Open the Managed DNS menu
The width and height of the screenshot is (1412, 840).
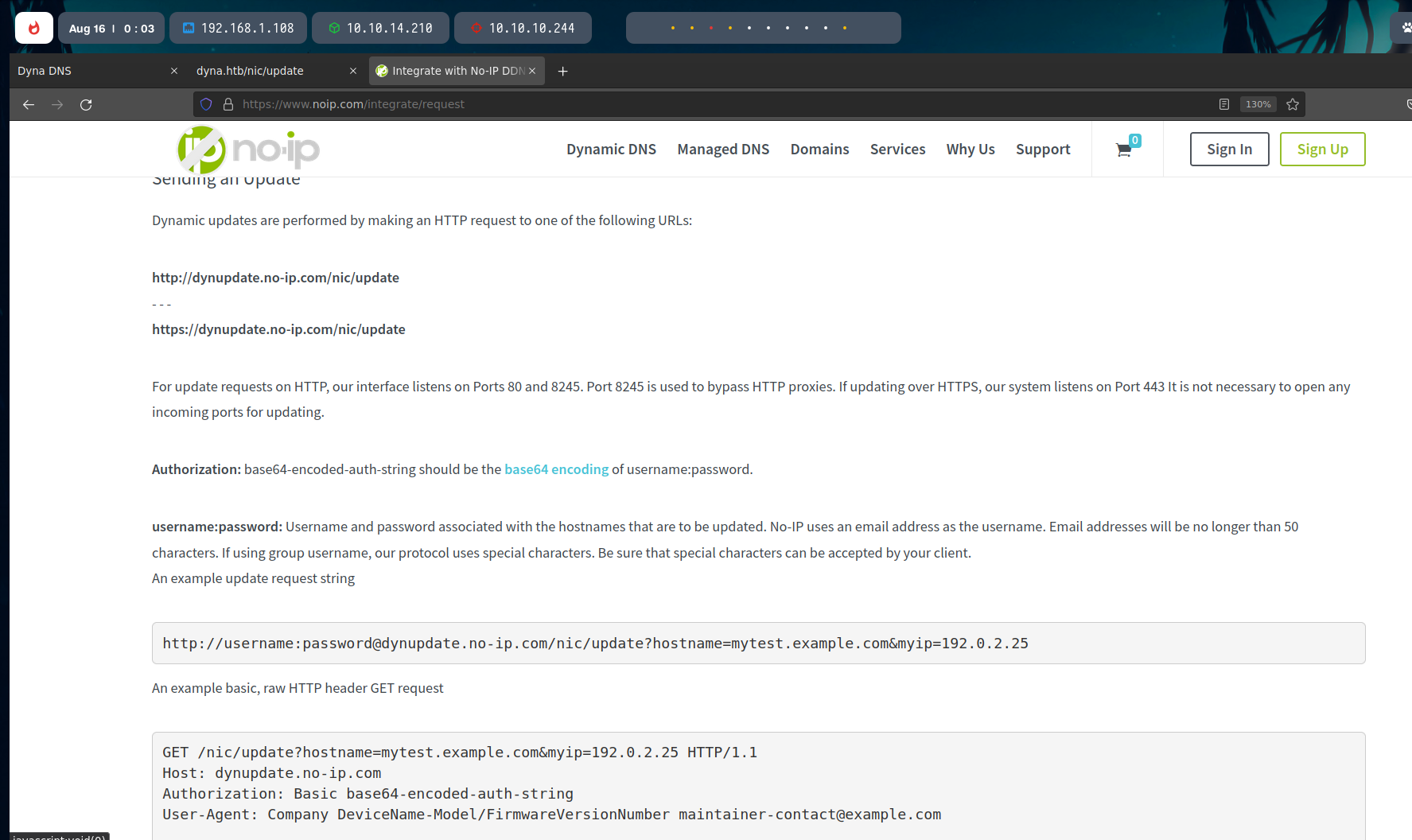coord(723,150)
